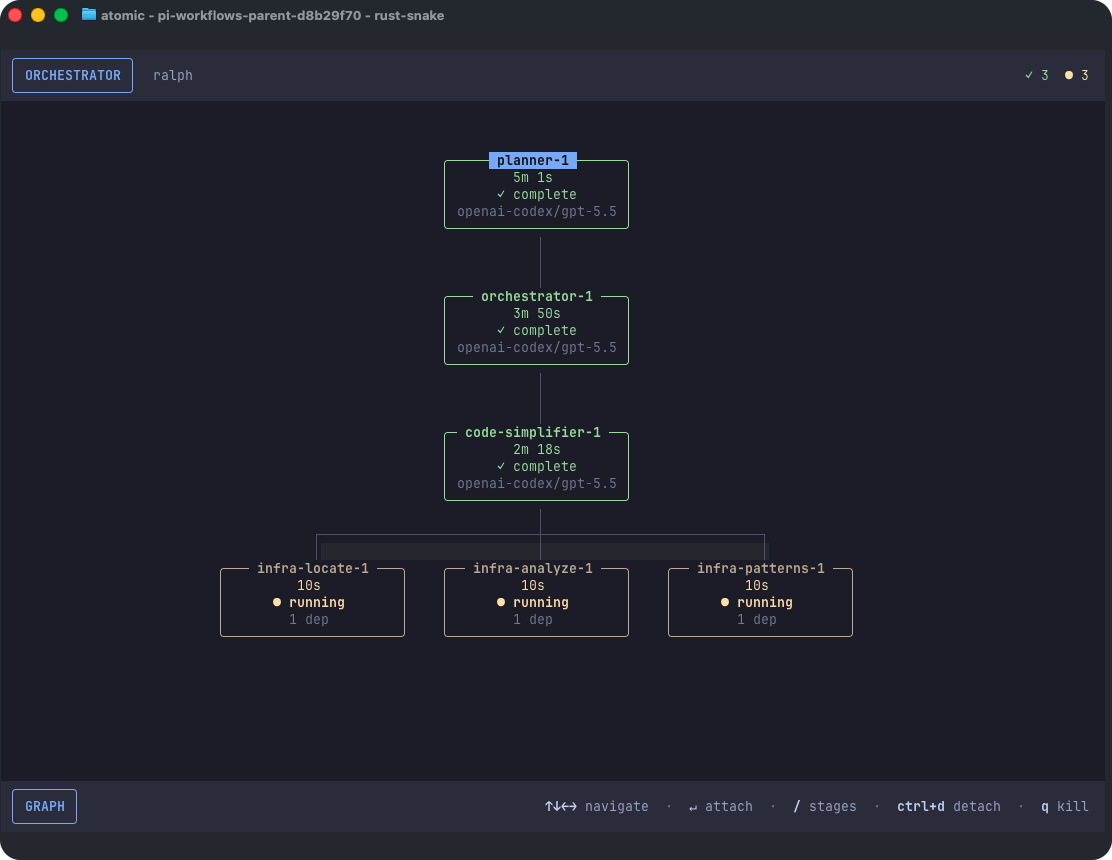Viewport: 1112px width, 860px height.
Task: Click running status in infra-analyze-1
Action: click(533, 602)
